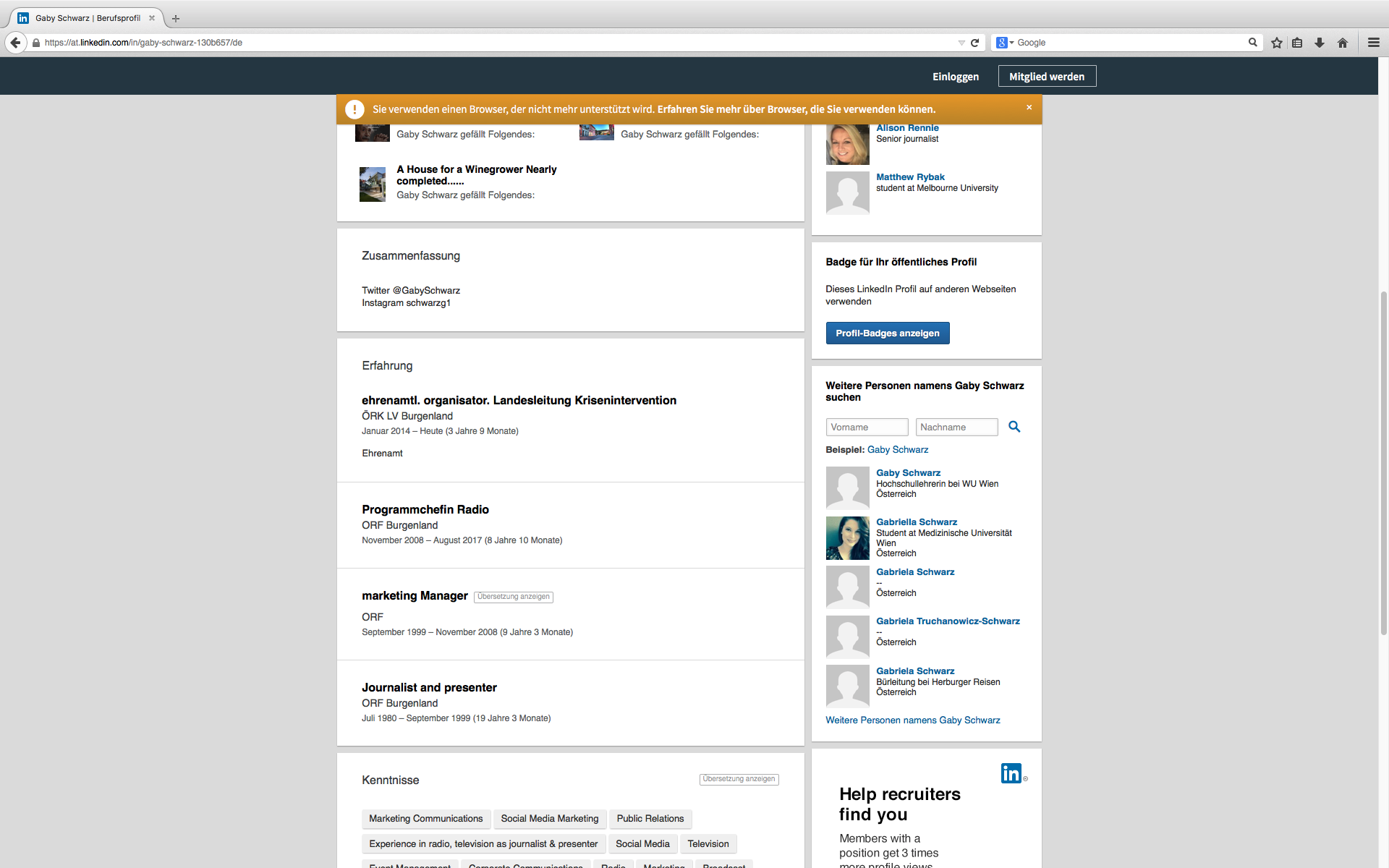The image size is (1389, 868).
Task: Click the 'ÖRK LV Burgenland' organization text
Action: click(x=407, y=417)
